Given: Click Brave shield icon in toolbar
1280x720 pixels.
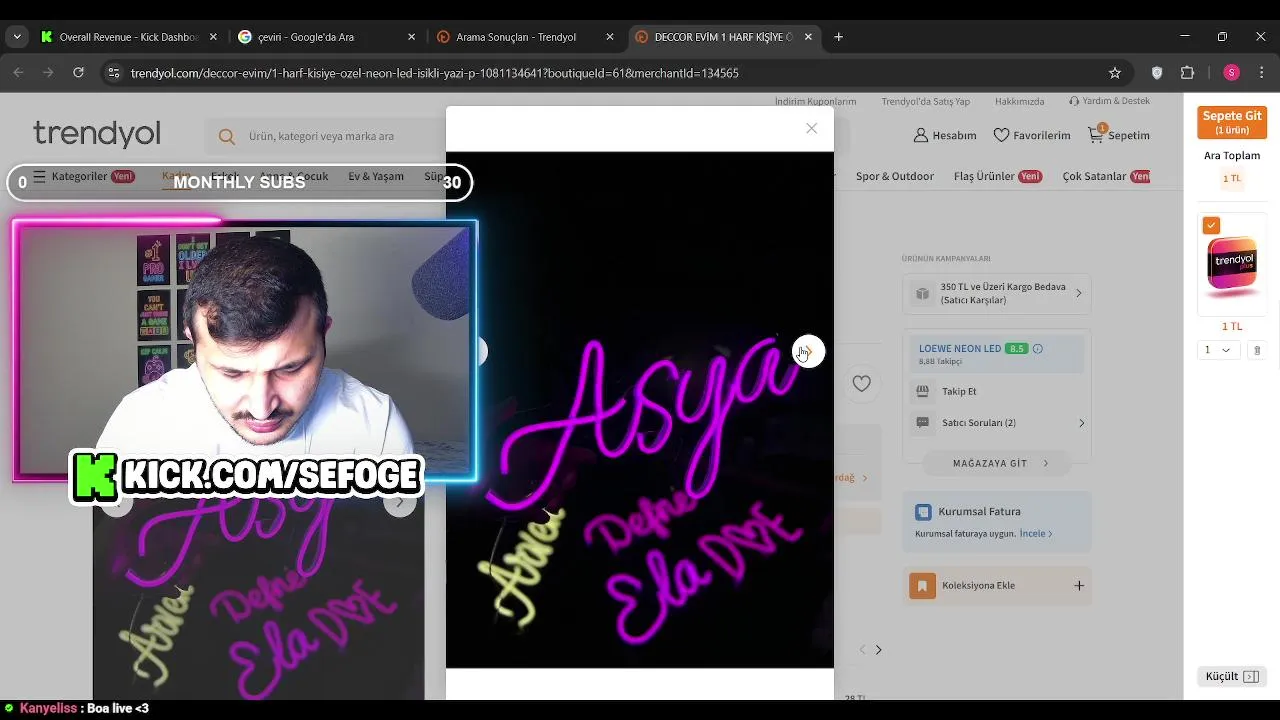Looking at the screenshot, I should click(1157, 73).
